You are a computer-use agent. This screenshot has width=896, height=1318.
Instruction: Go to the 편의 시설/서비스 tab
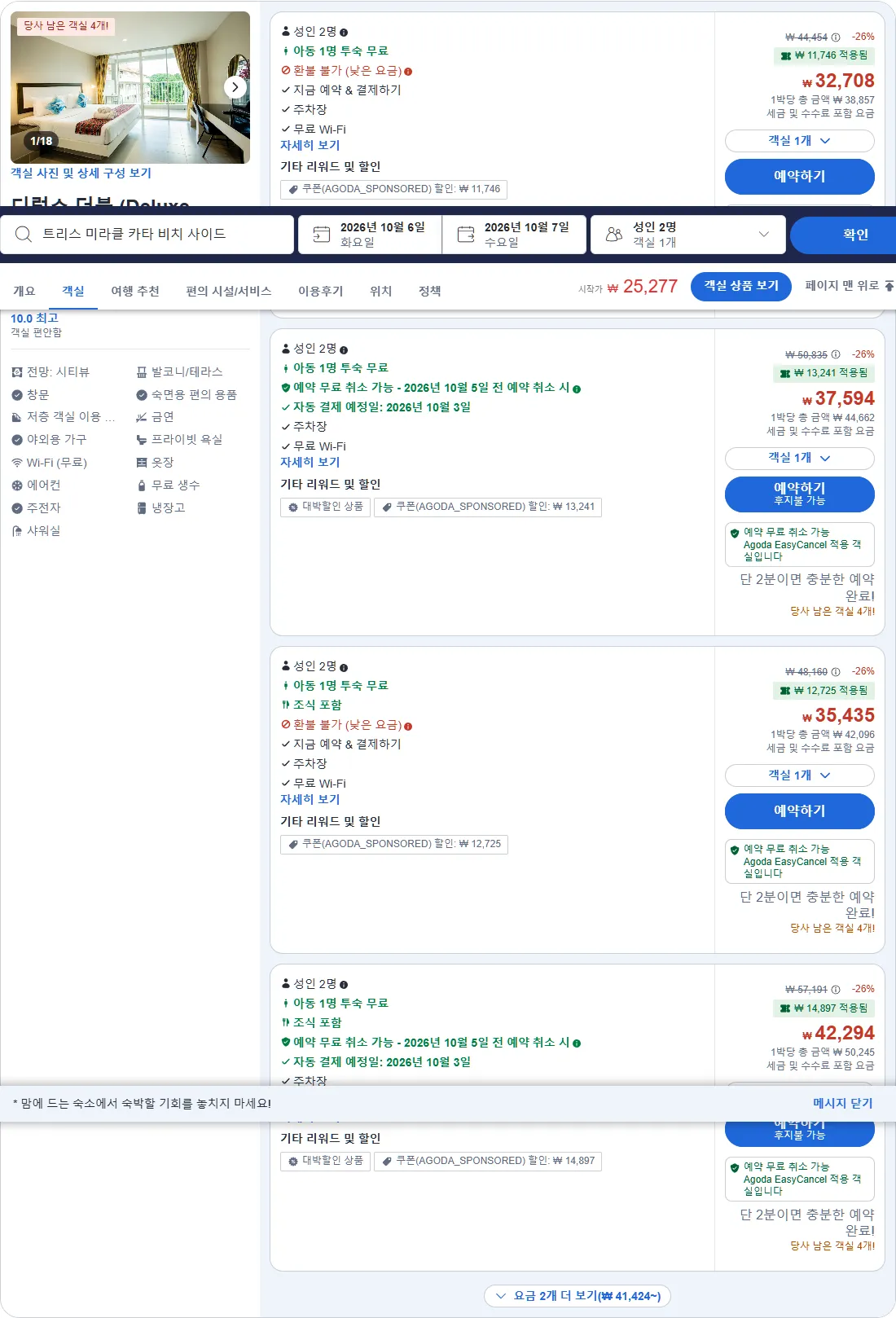(x=229, y=291)
